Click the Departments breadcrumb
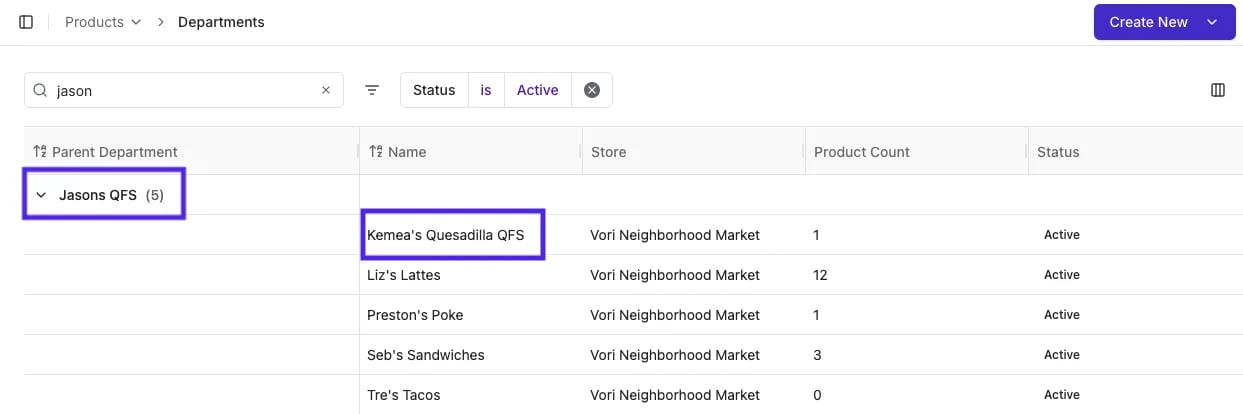 coord(221,22)
